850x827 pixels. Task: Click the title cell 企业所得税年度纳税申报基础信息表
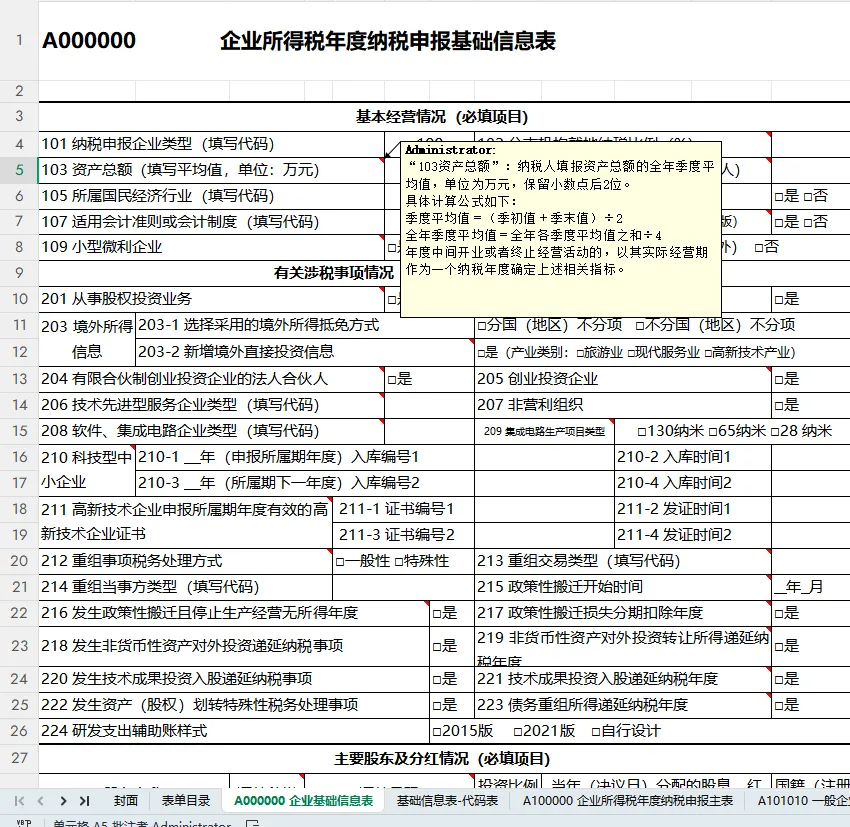pyautogui.click(x=388, y=41)
